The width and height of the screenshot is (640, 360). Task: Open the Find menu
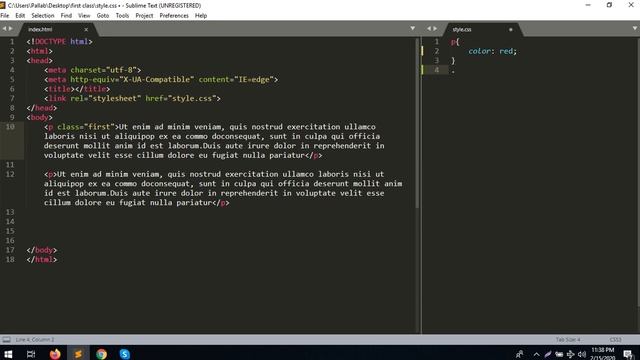tap(66, 16)
